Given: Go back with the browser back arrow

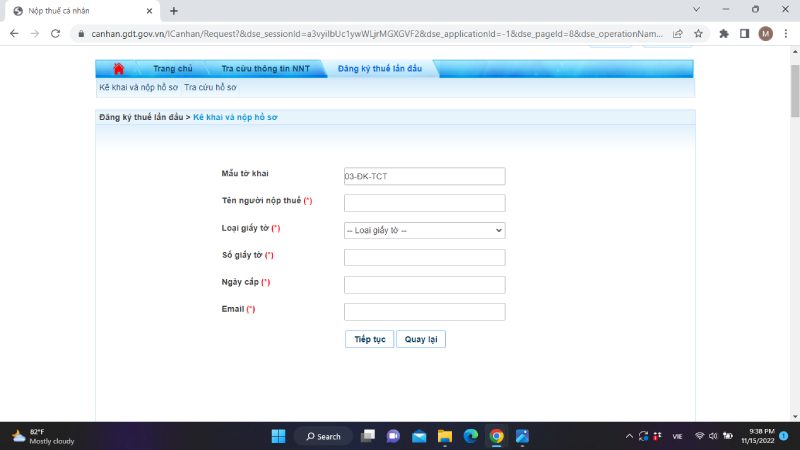Looking at the screenshot, I should click(x=14, y=34).
